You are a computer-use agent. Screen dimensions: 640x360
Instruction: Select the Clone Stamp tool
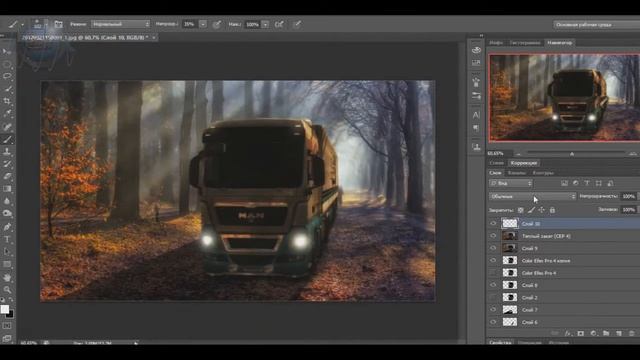coord(7,151)
